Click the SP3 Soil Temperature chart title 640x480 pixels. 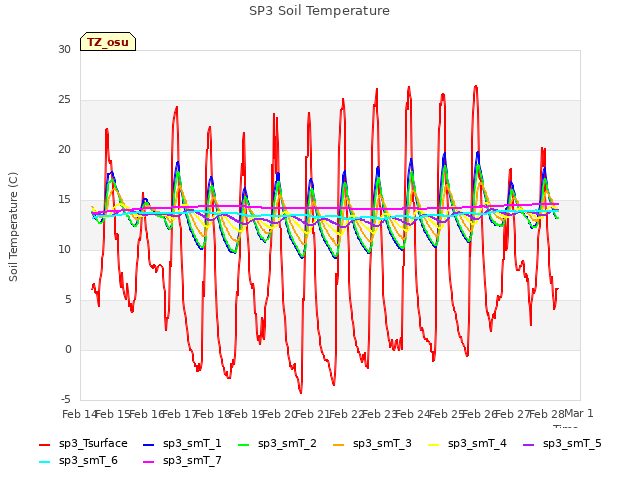pyautogui.click(x=320, y=11)
